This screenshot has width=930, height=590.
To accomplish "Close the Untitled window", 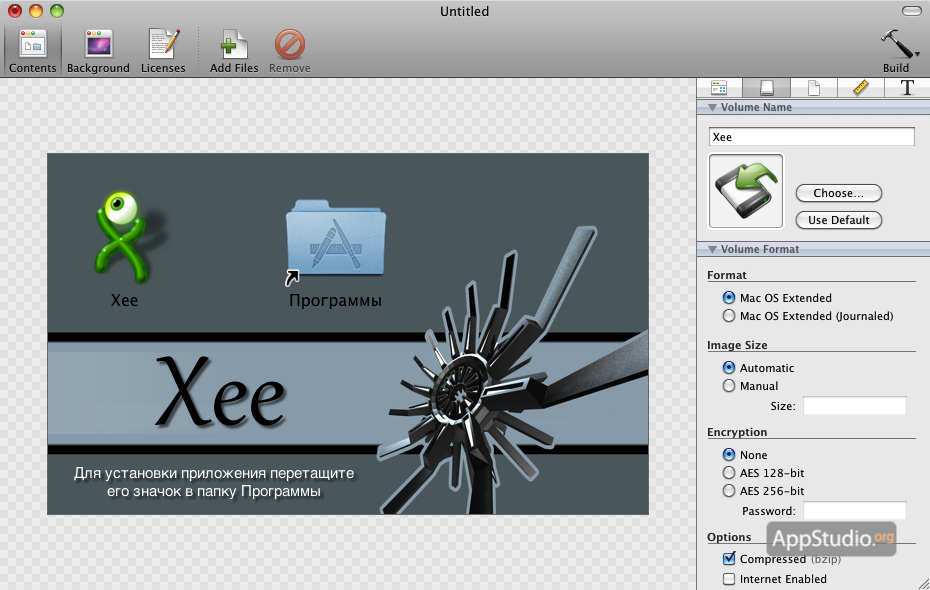I will tap(15, 11).
